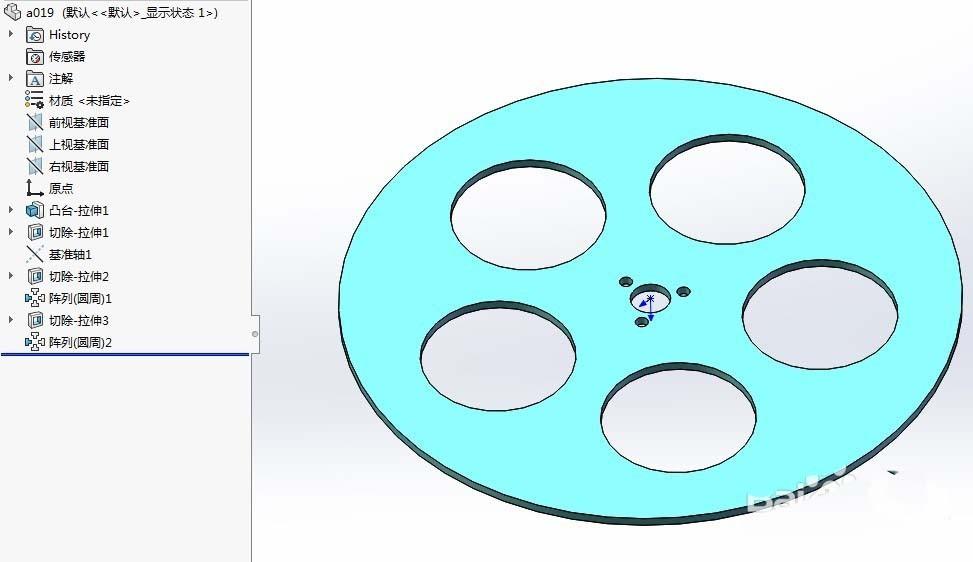This screenshot has width=973, height=562.
Task: Expand the 注解 node
Action: pyautogui.click(x=11, y=78)
